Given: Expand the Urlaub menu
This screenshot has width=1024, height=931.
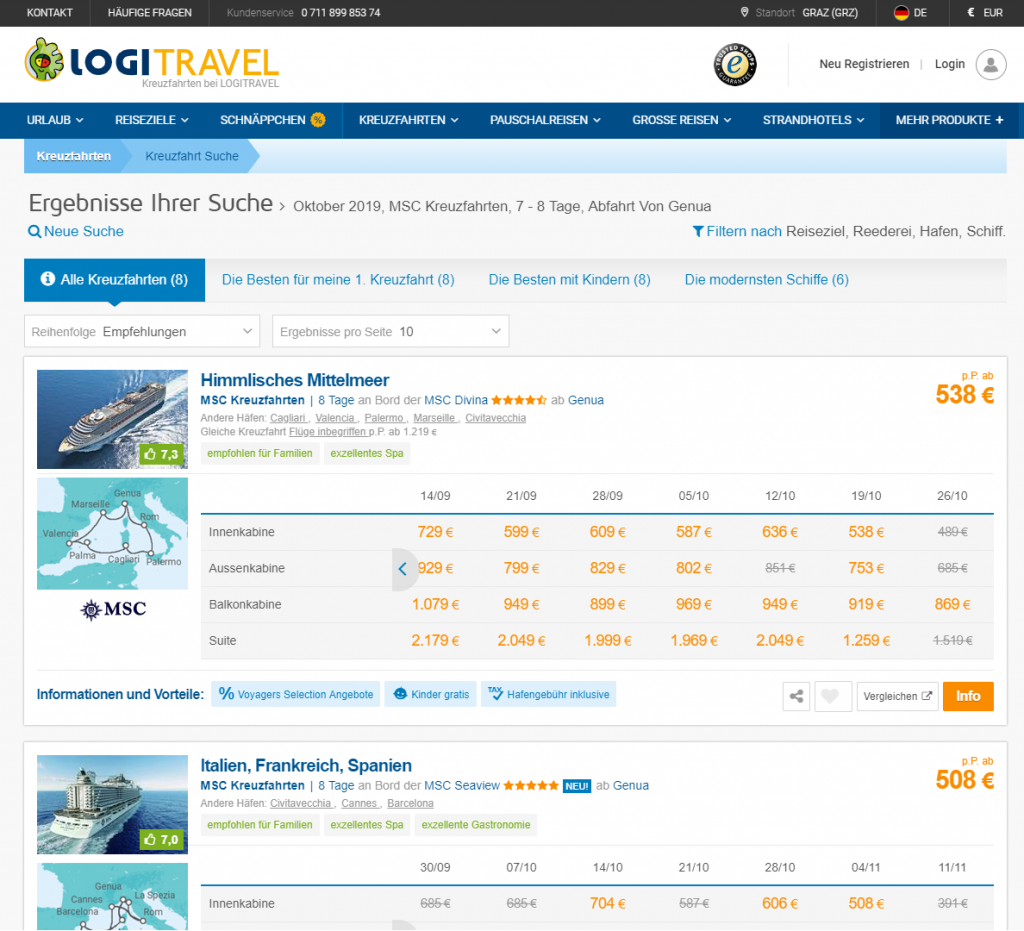Looking at the screenshot, I should click(55, 120).
